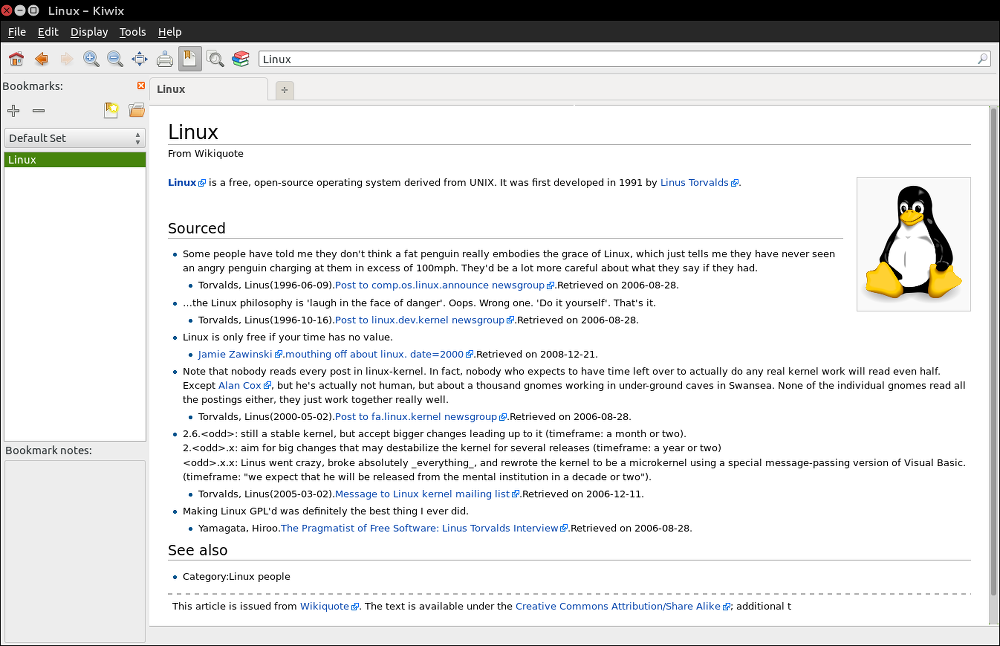The height and width of the screenshot is (646, 1000).
Task: Close the Bookmarks panel
Action: tap(141, 86)
